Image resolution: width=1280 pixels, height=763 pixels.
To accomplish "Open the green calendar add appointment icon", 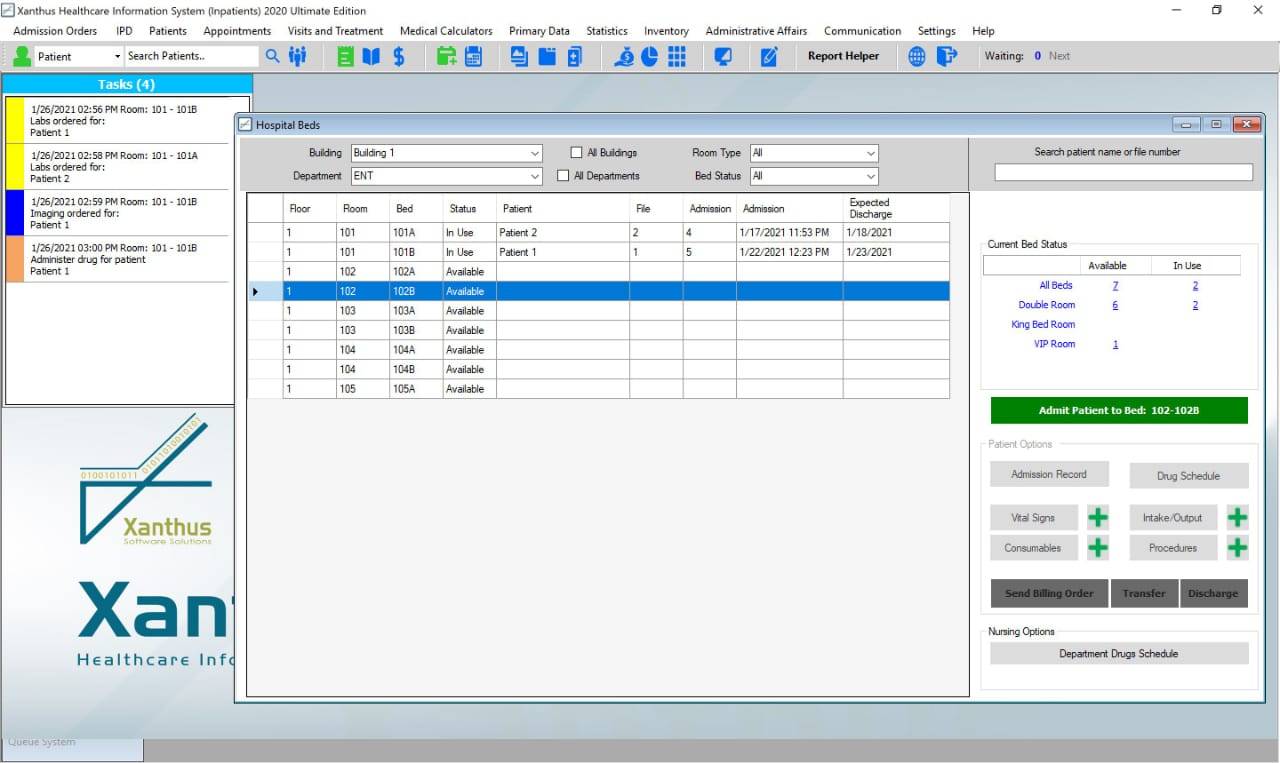I will point(446,56).
